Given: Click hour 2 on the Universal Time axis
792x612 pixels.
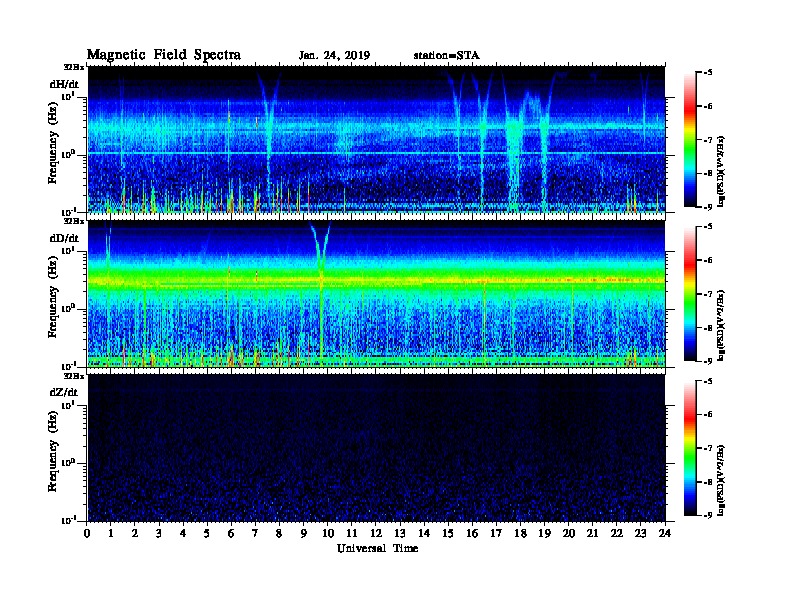Looking at the screenshot, I should (135, 534).
